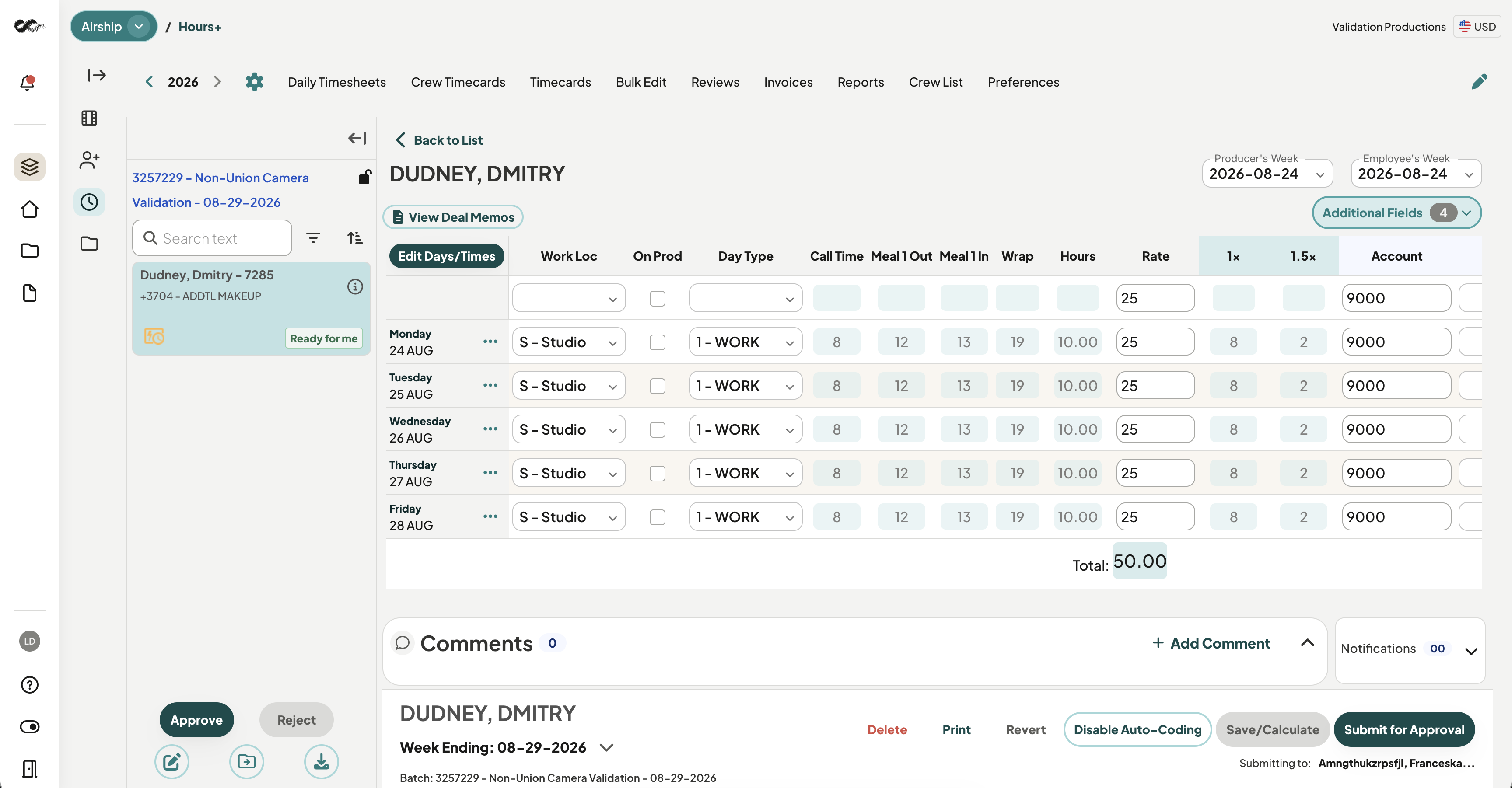Check On Prod for Thursday 27 AUG

point(658,474)
